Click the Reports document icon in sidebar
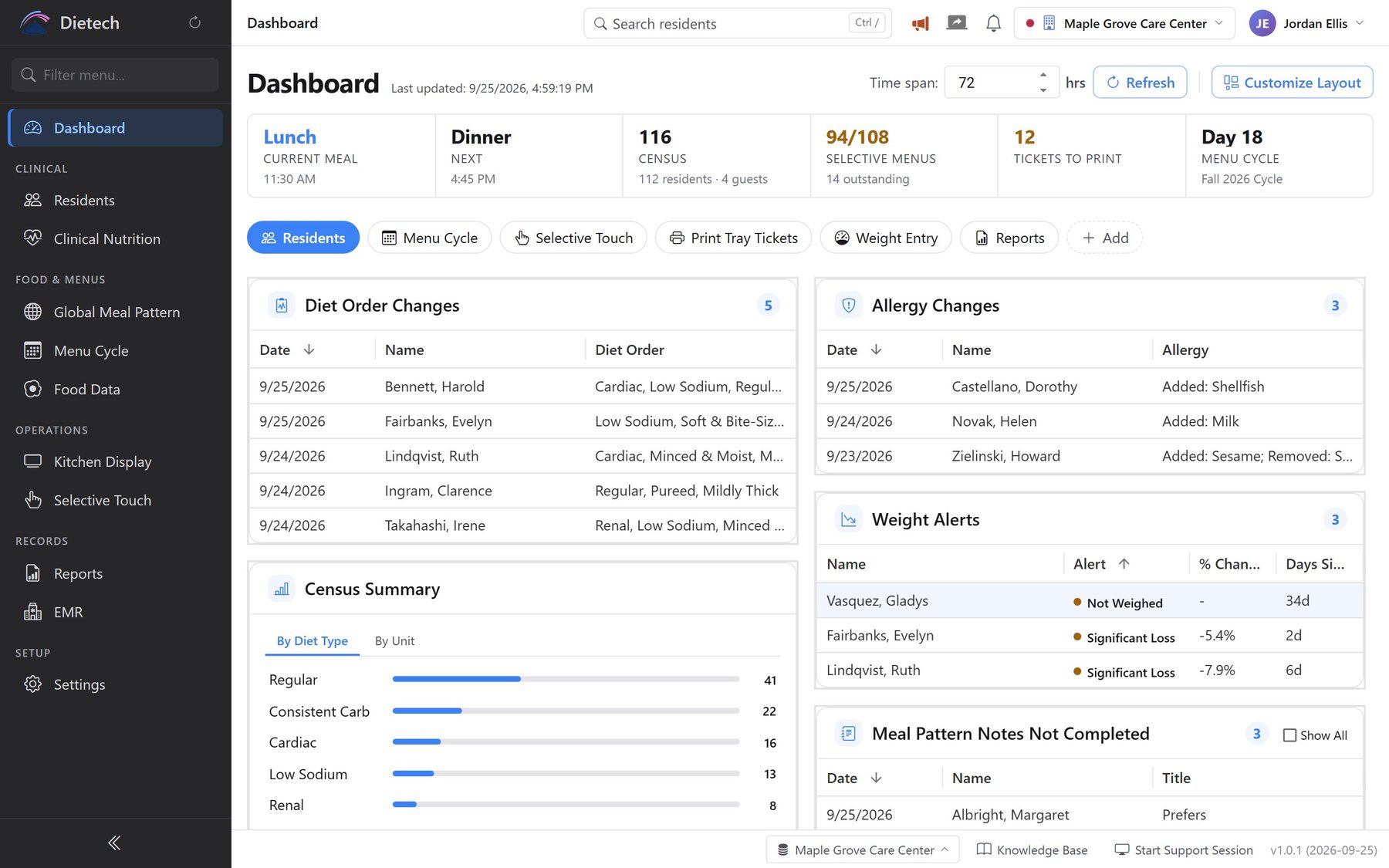 coord(32,573)
